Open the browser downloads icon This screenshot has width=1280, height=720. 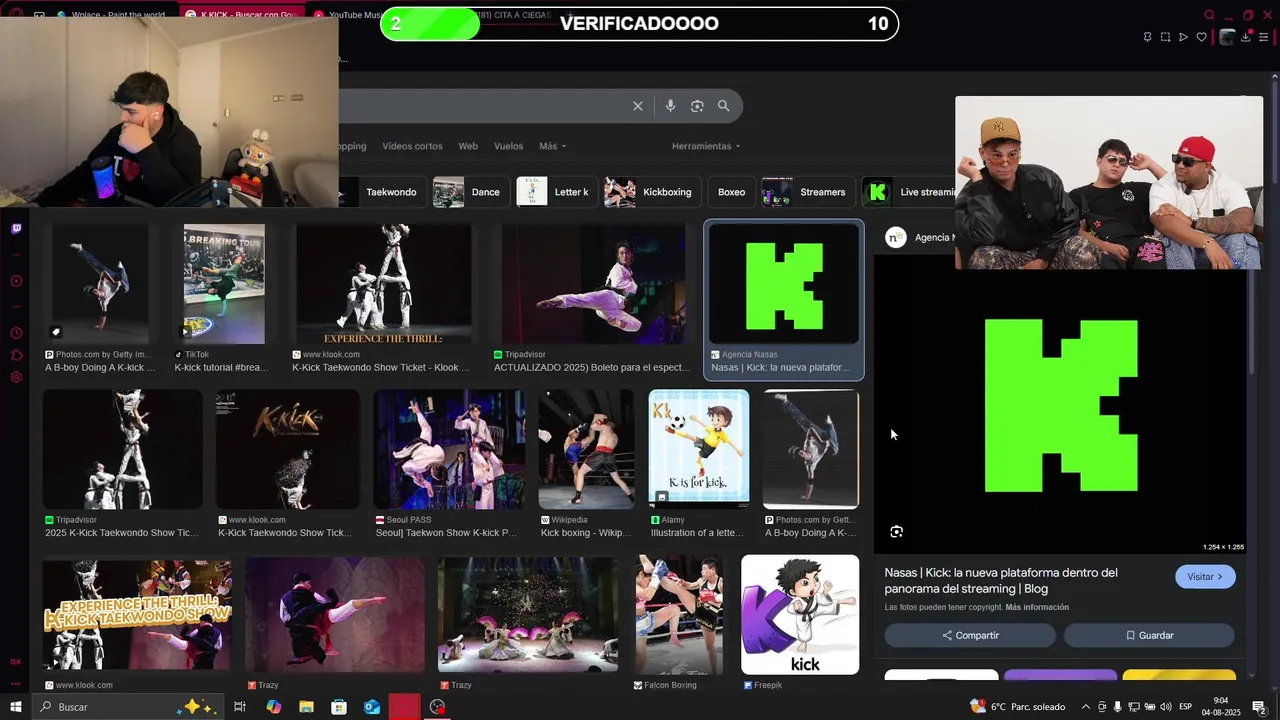(x=1246, y=37)
